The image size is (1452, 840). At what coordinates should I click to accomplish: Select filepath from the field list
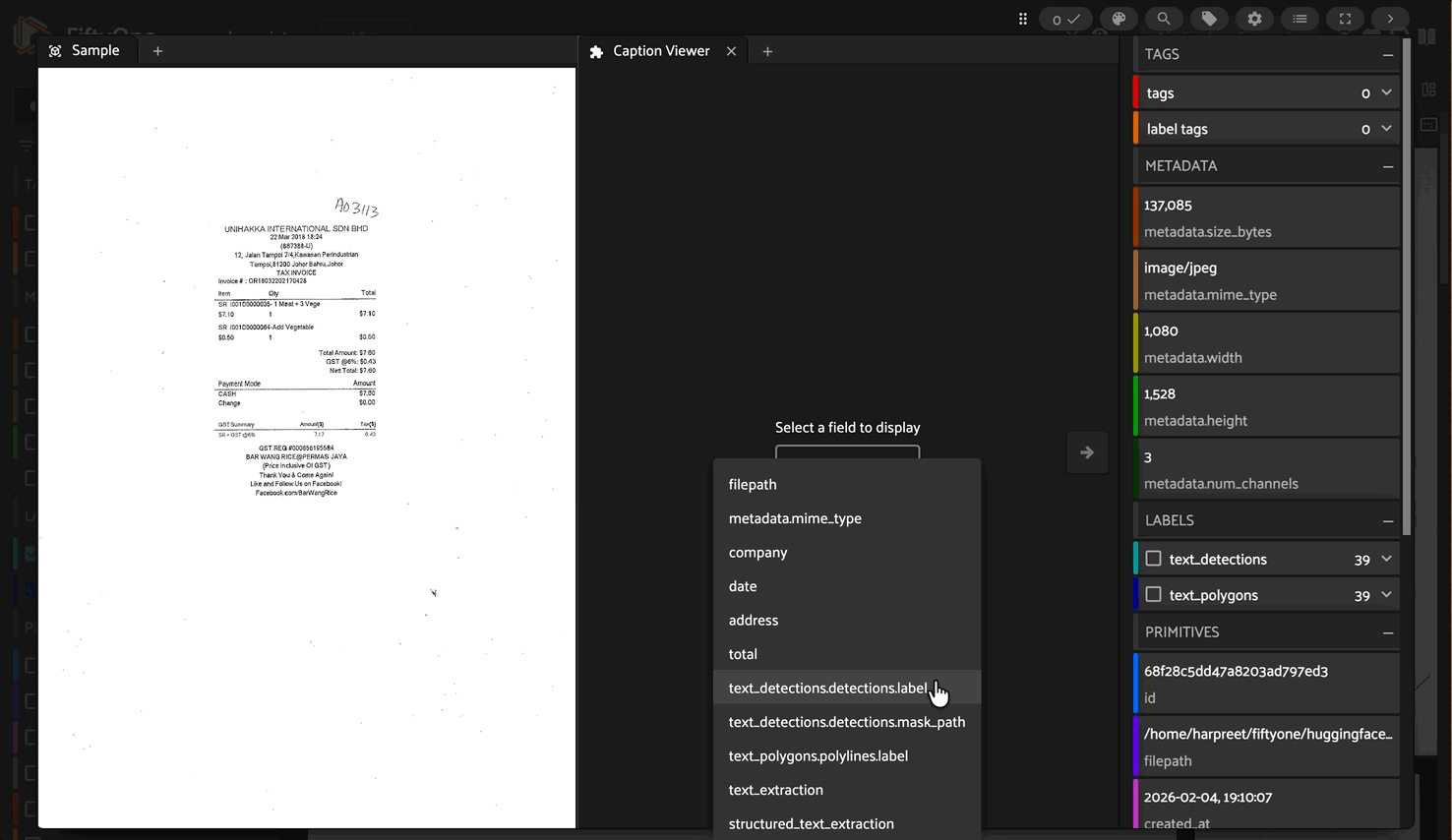(x=847, y=484)
